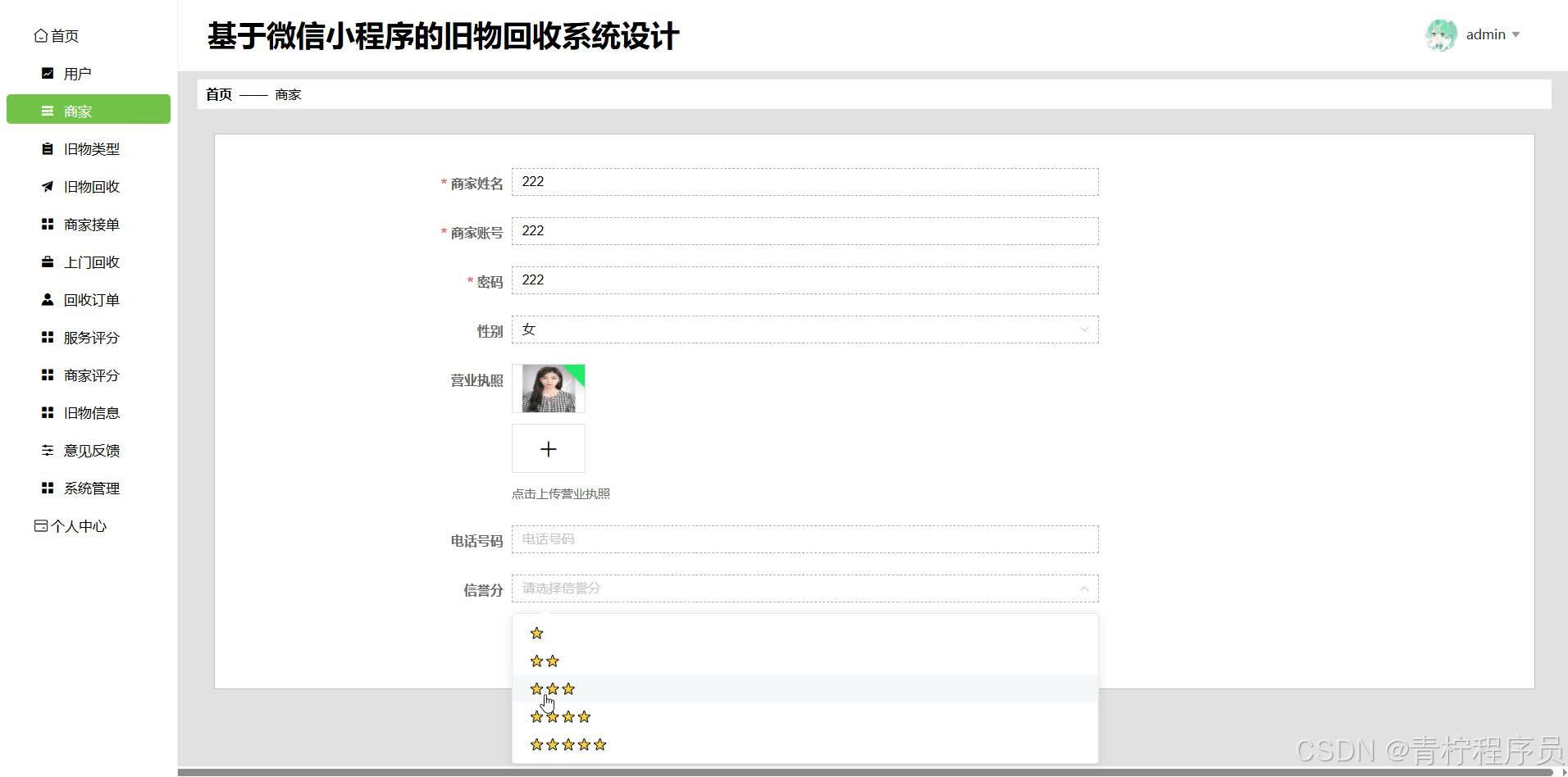Click the 上门回收 sidebar icon

pyautogui.click(x=47, y=261)
